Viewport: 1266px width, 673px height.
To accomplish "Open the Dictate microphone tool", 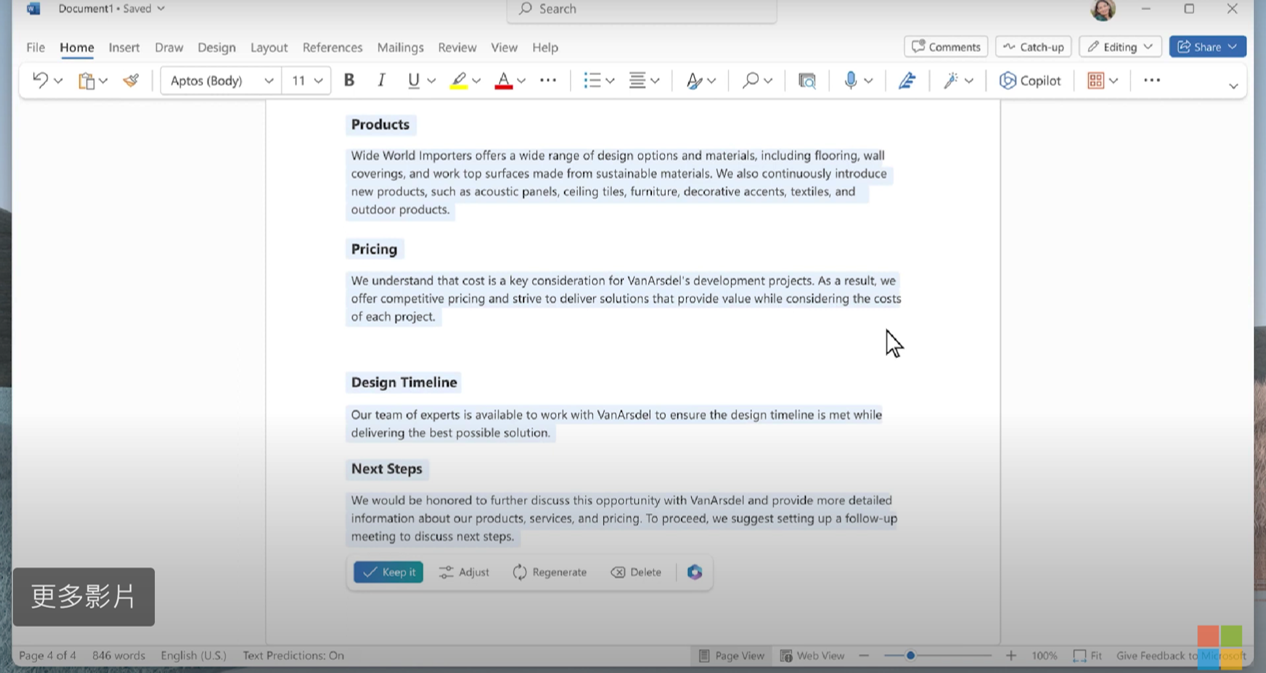I will pyautogui.click(x=850, y=81).
